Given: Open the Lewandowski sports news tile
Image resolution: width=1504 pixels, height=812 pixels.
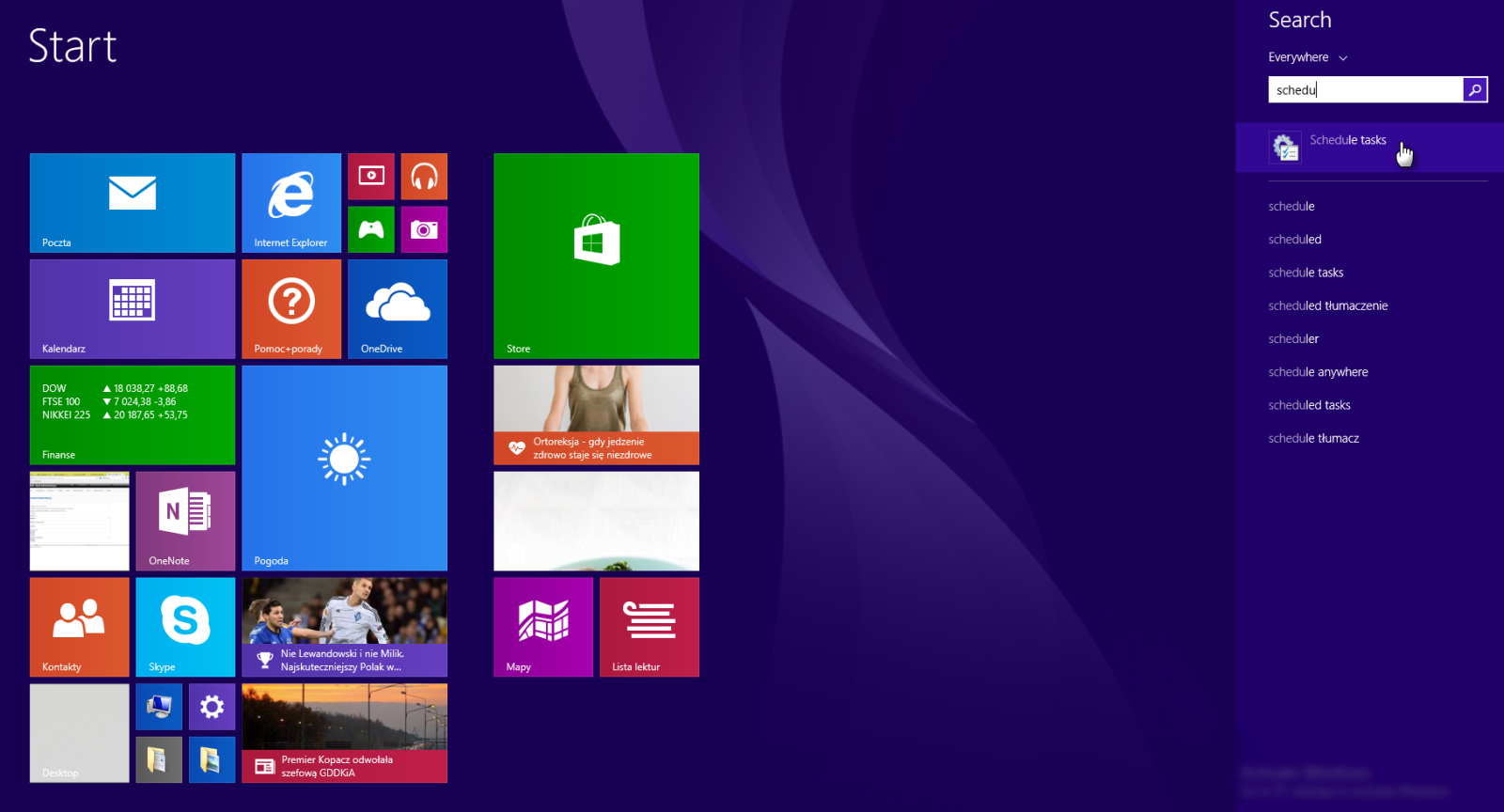Looking at the screenshot, I should (345, 628).
